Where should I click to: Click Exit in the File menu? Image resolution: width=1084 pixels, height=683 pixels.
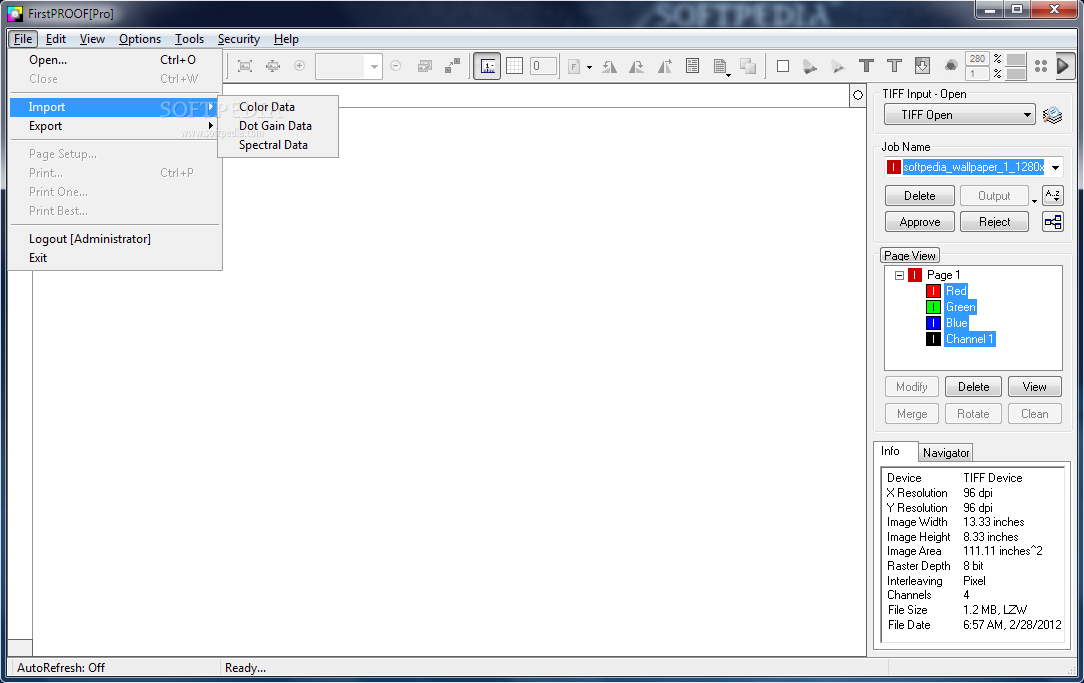click(115, 258)
